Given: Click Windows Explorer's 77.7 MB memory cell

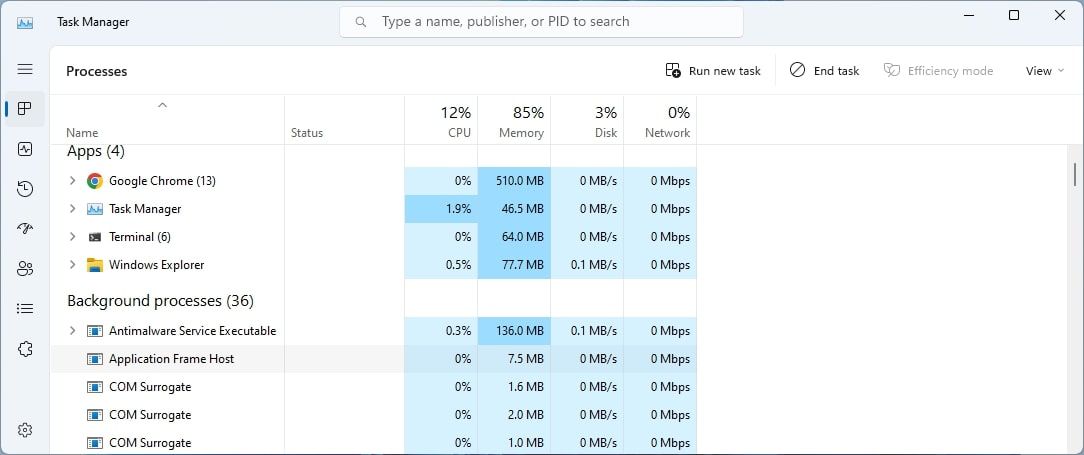Looking at the screenshot, I should 514,265.
